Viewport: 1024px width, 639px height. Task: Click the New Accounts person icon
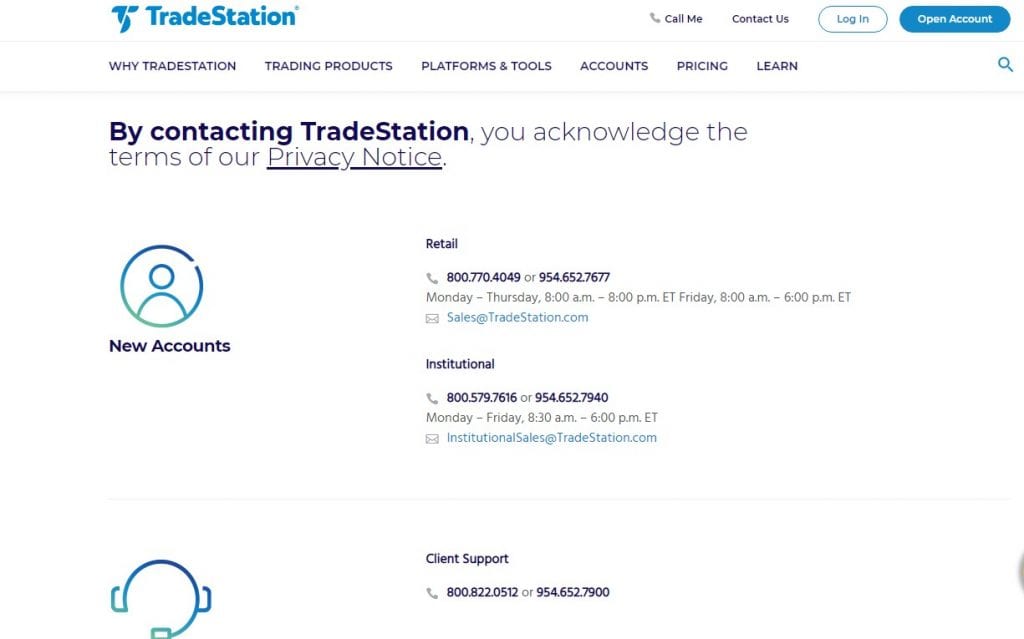162,286
